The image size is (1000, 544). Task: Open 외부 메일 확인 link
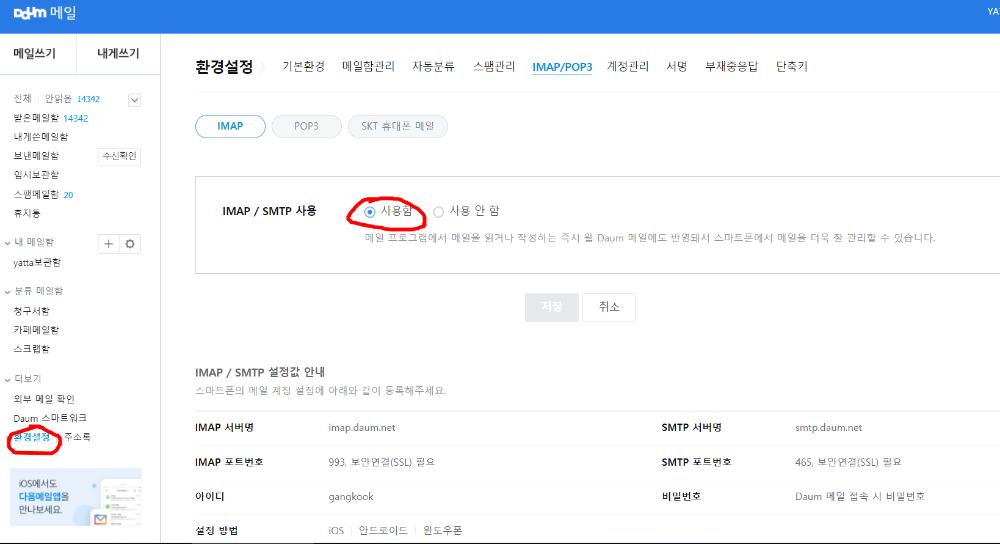click(44, 399)
